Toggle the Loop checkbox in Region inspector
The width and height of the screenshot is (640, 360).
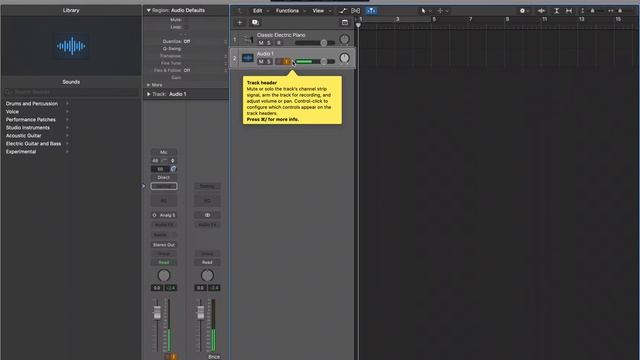tap(186, 27)
